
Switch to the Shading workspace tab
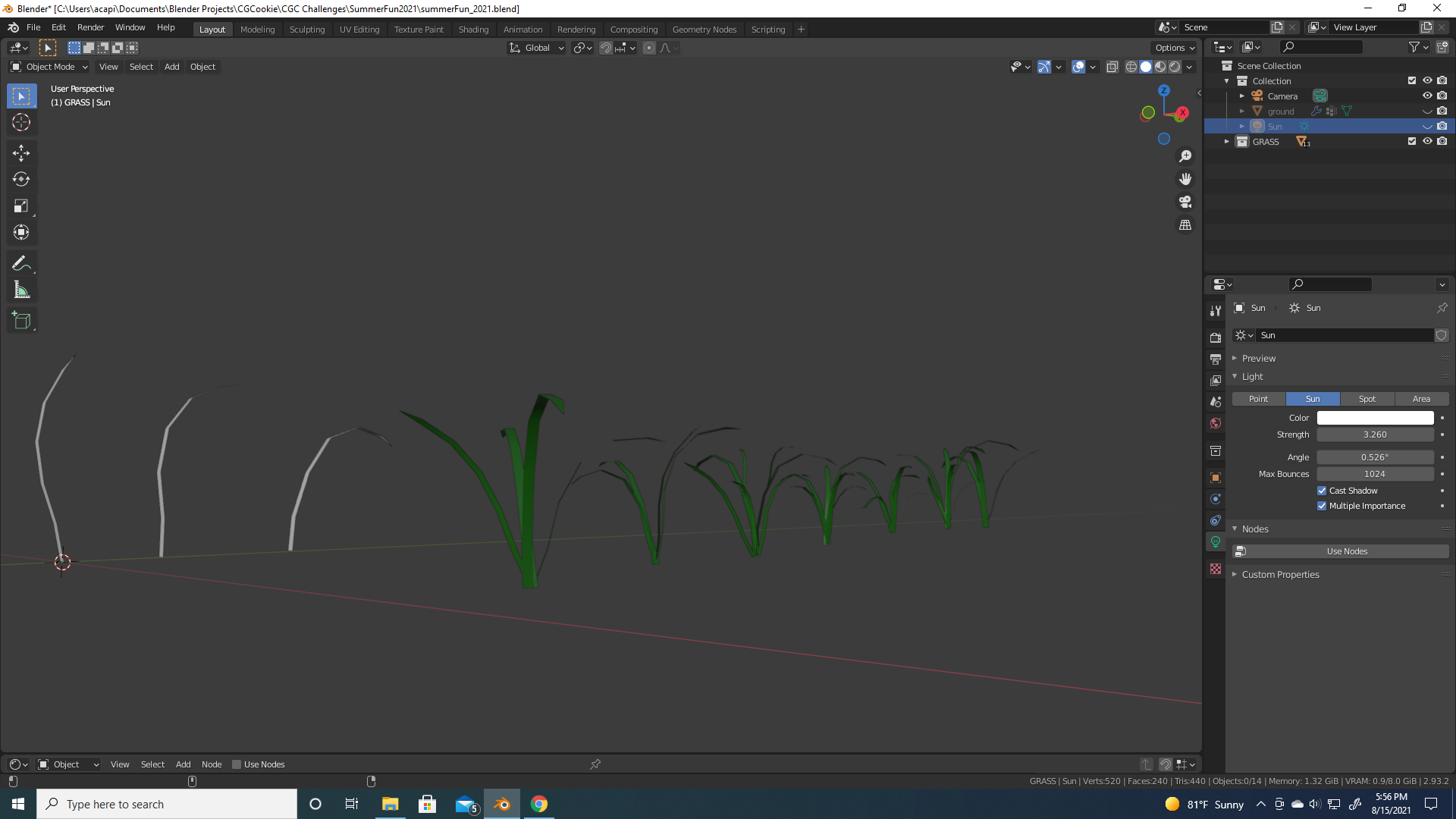[x=473, y=30]
